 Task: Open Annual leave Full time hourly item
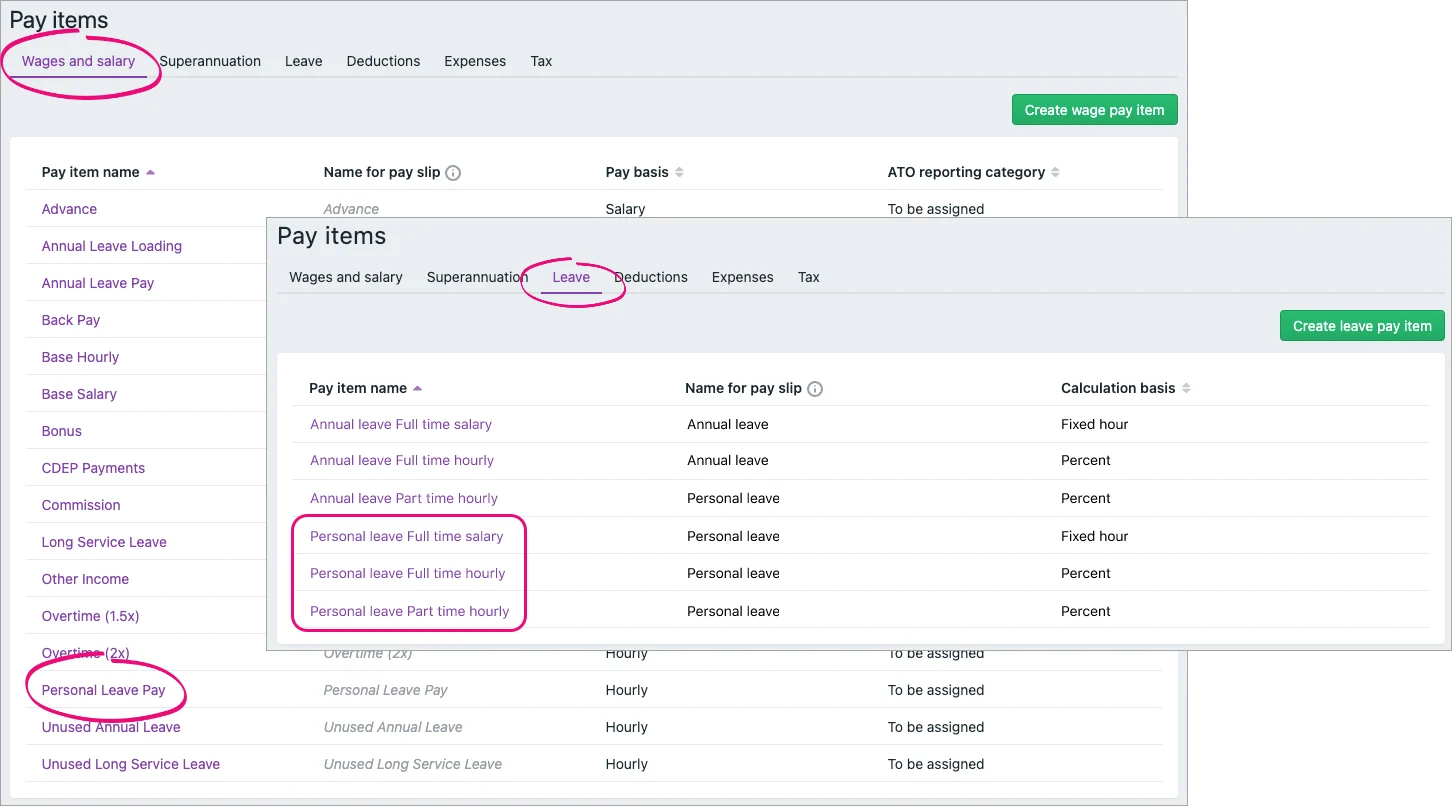pos(401,461)
